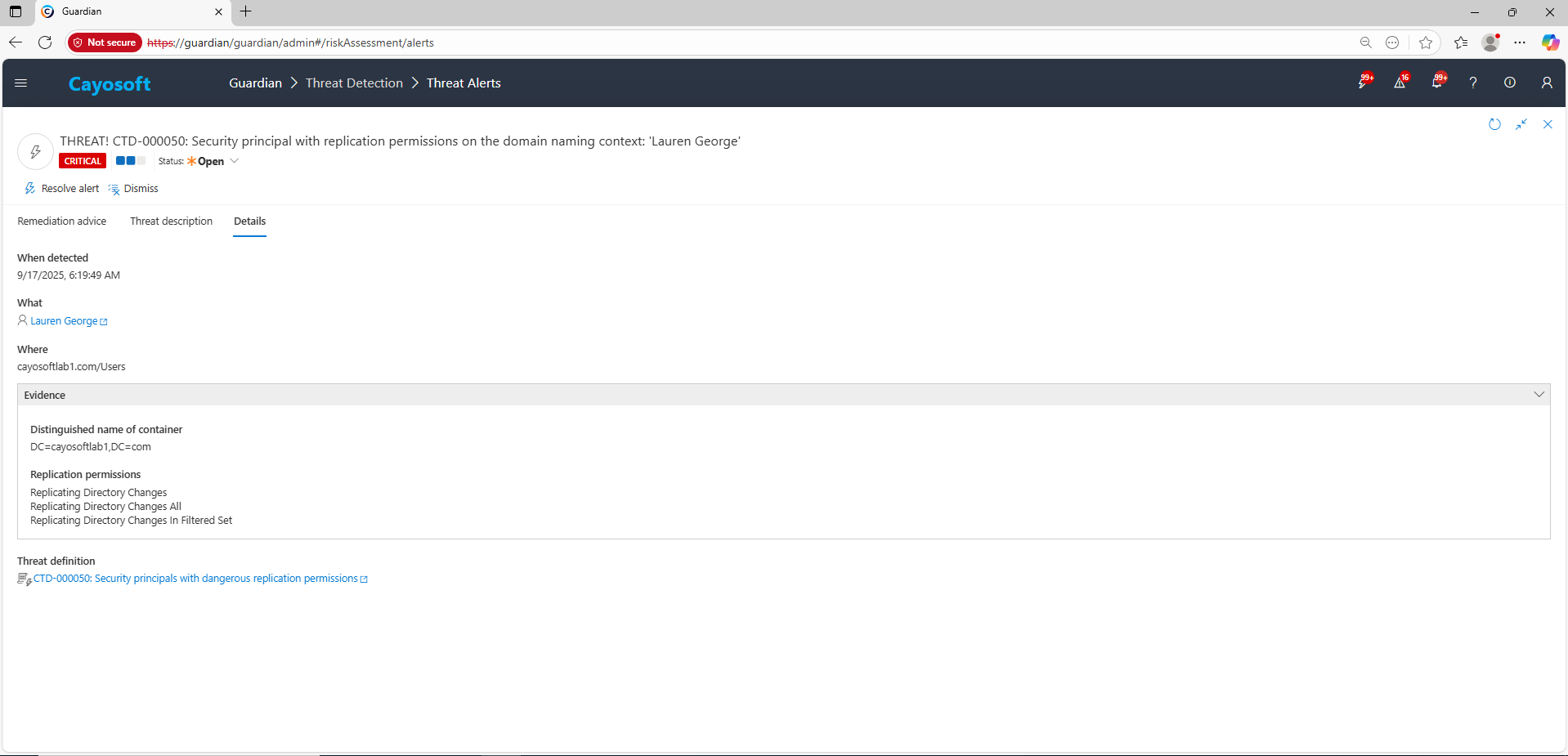This screenshot has height=756, width=1568.
Task: Click the threat alerts lightning icon in header
Action: click(x=1363, y=83)
